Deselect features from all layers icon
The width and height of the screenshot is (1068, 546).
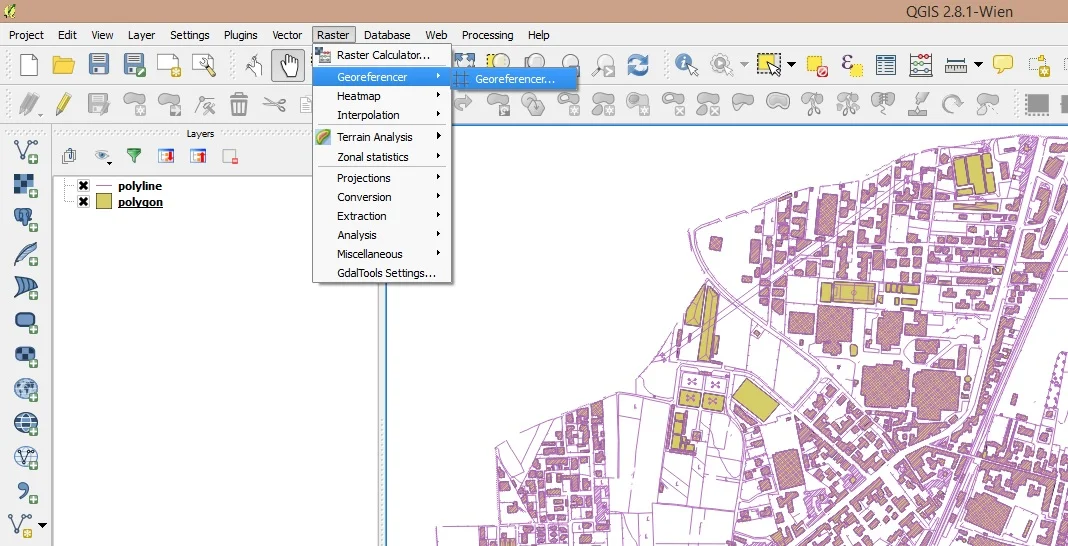click(x=817, y=65)
